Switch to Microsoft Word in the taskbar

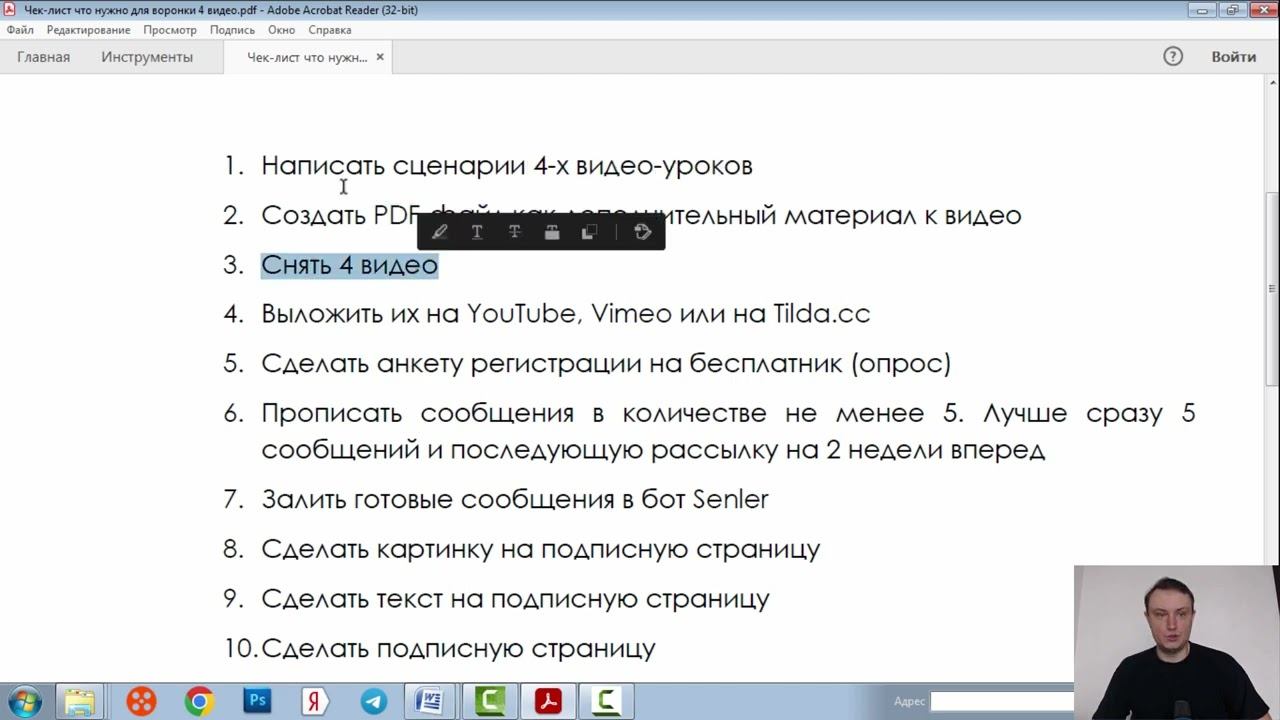(x=432, y=701)
